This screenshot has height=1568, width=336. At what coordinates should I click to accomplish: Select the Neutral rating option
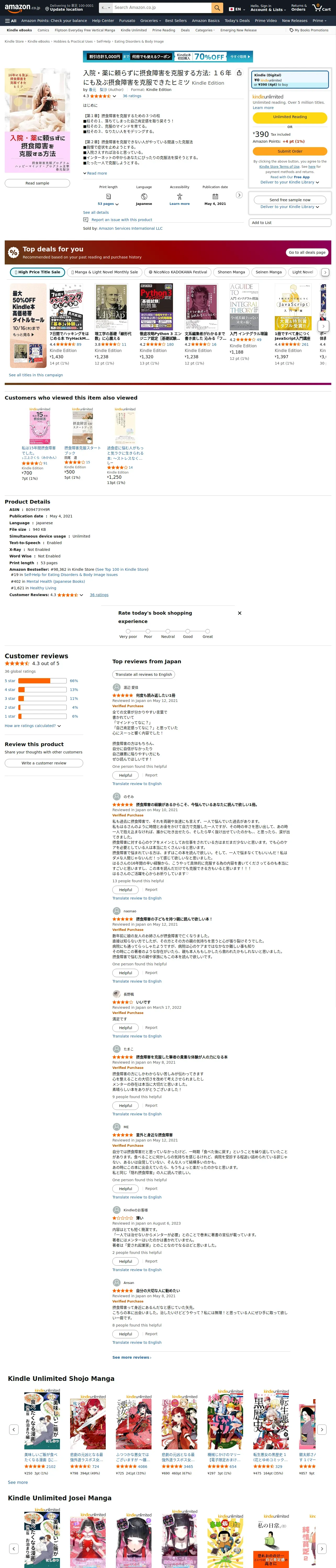click(x=168, y=631)
